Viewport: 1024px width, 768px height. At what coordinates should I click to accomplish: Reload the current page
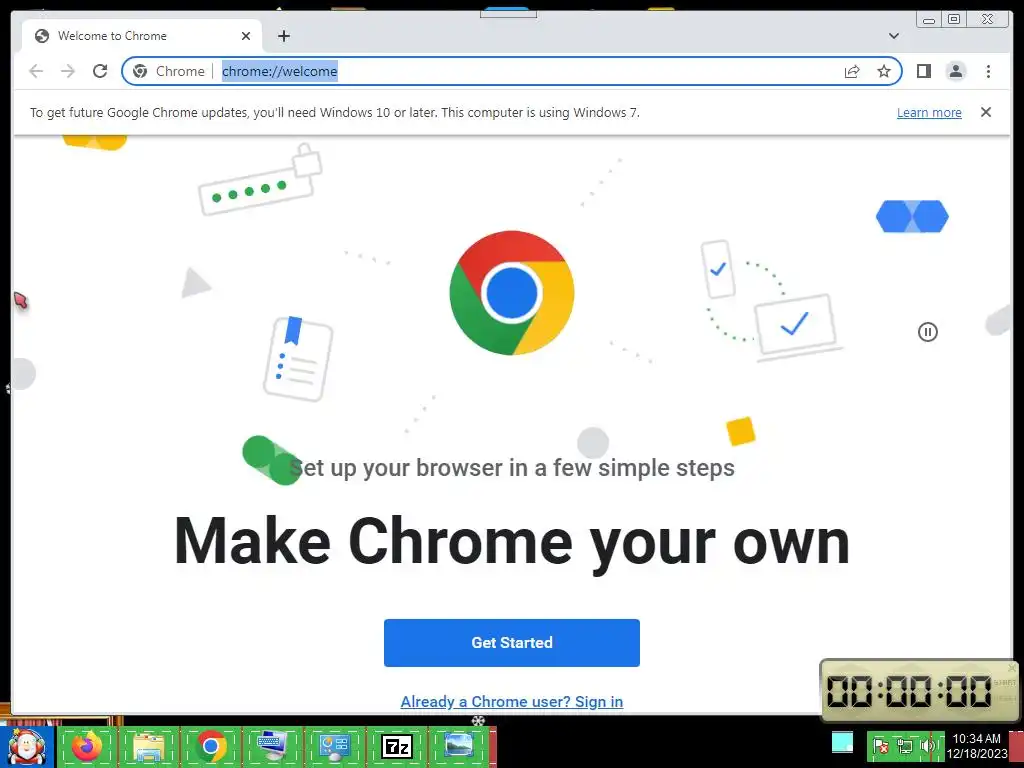100,71
